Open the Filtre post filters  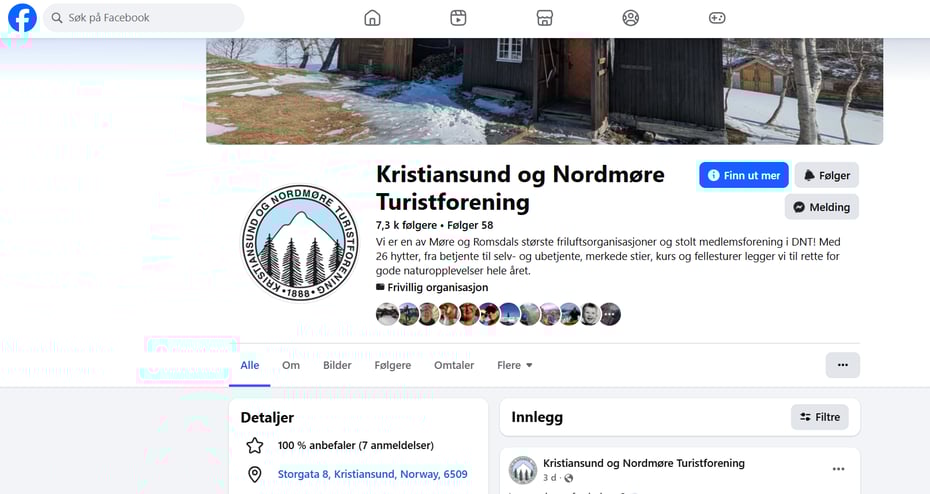tap(820, 417)
